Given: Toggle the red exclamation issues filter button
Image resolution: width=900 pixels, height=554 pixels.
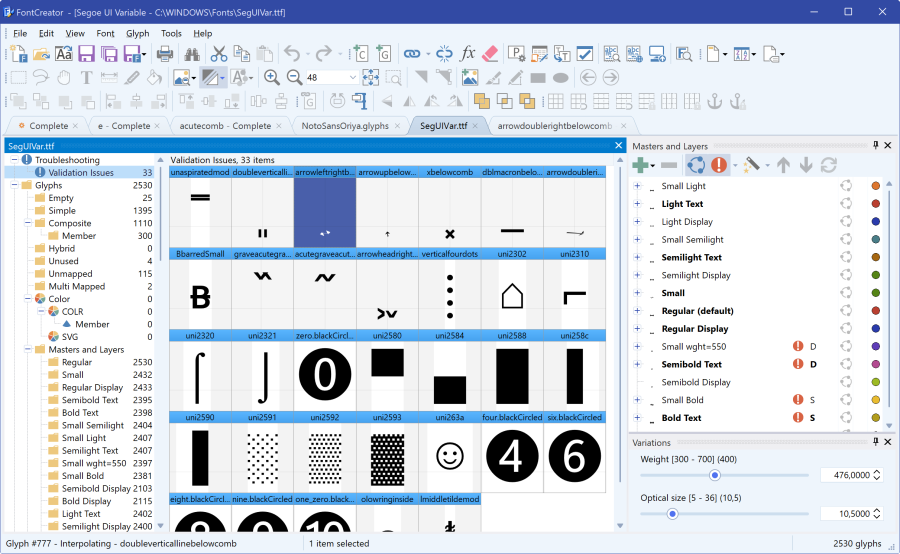Looking at the screenshot, I should tap(719, 165).
